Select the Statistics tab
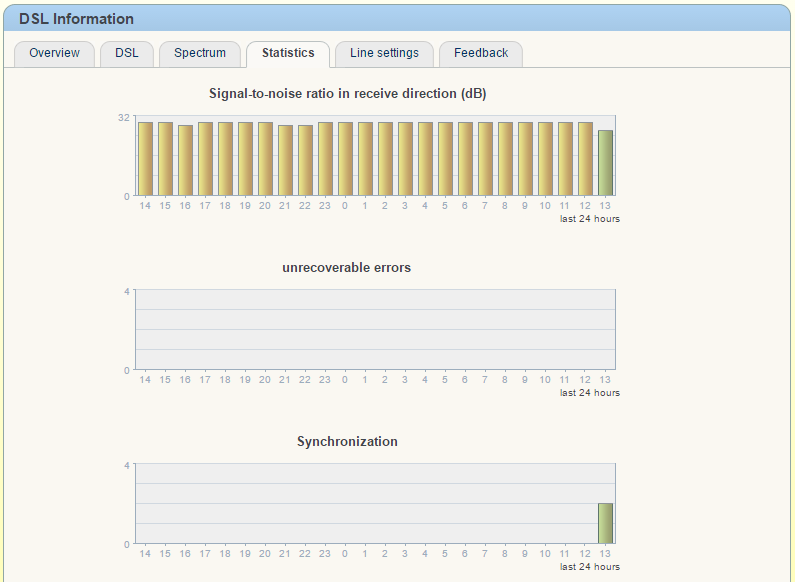Image resolution: width=795 pixels, height=582 pixels. pos(288,54)
